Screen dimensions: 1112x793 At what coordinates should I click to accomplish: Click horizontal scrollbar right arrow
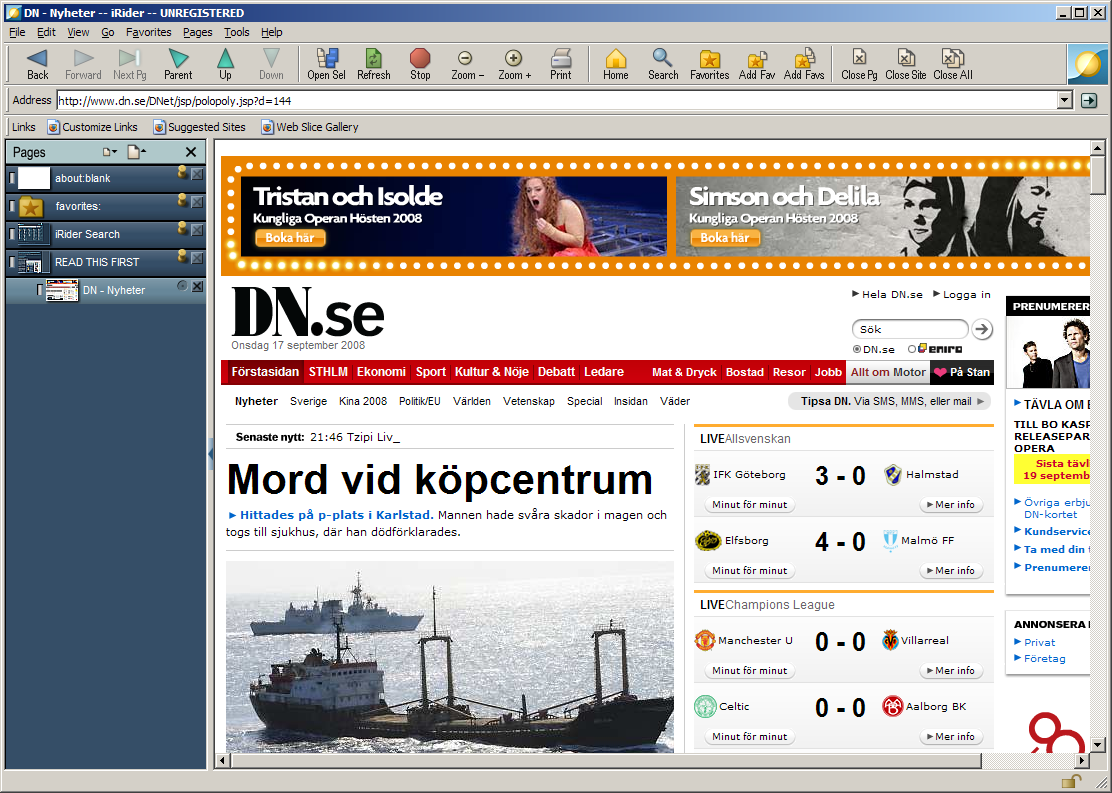[1082, 760]
